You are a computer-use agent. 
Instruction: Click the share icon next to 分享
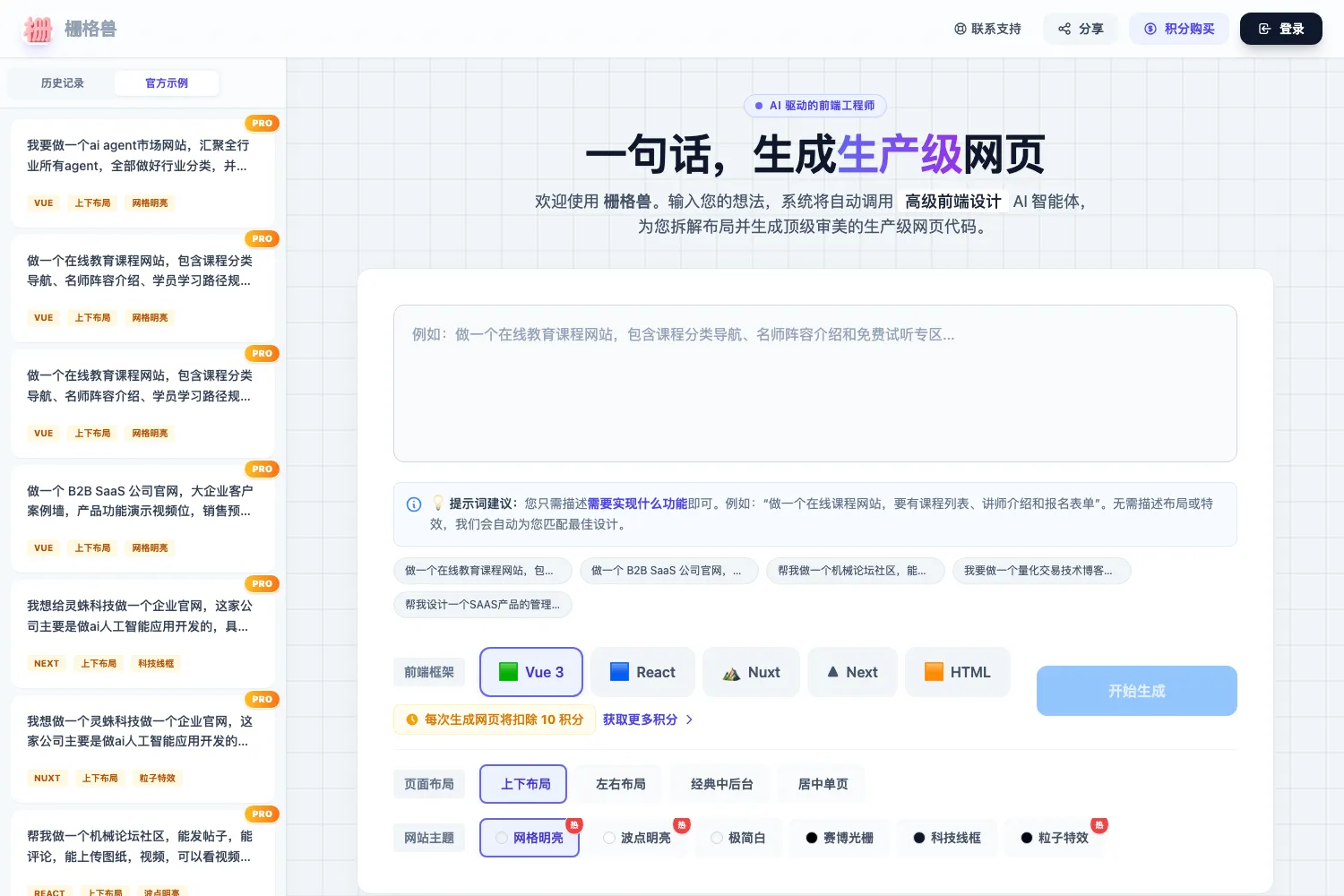pos(1064,29)
